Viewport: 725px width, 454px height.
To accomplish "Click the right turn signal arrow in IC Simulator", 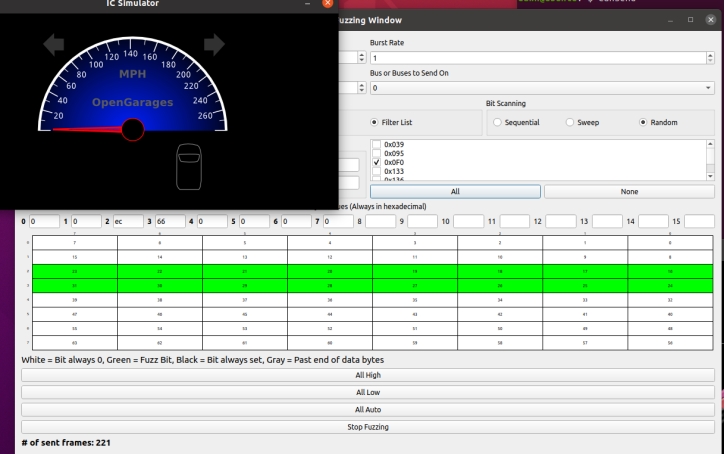I will (x=214, y=45).
